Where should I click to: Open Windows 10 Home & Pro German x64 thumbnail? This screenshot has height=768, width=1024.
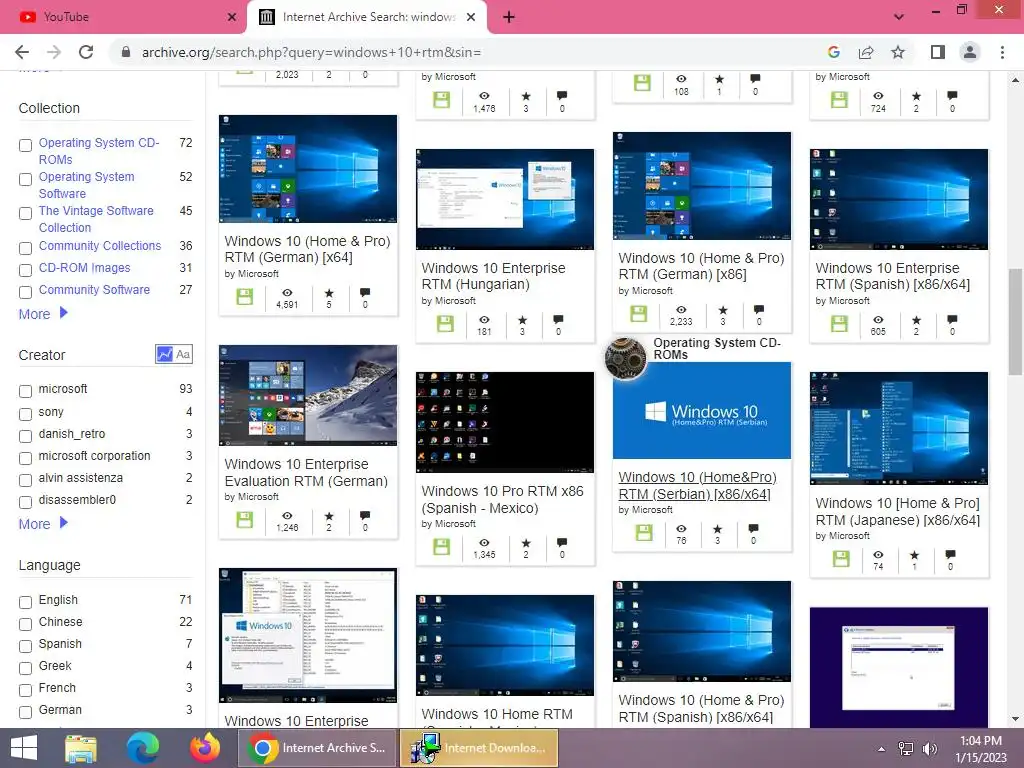coord(308,168)
